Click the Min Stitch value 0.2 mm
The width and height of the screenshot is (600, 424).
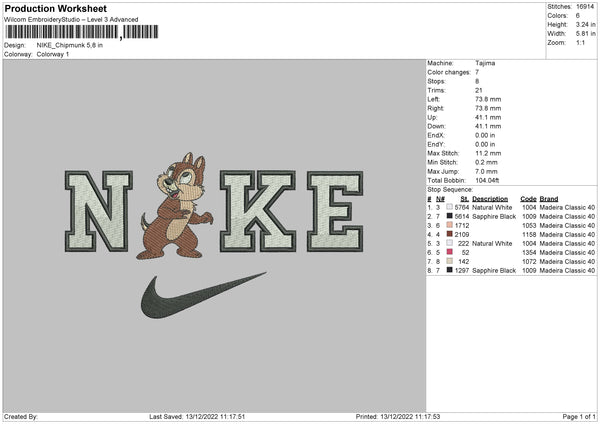click(x=486, y=162)
